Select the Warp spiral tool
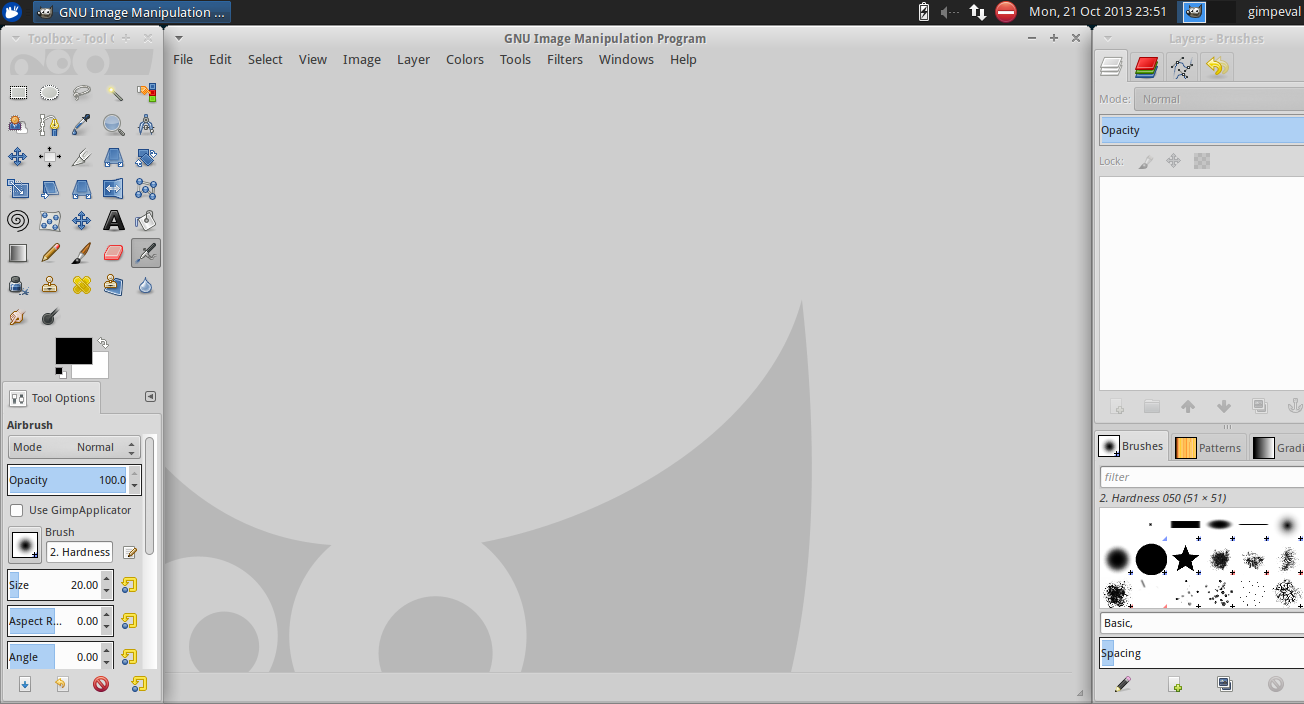This screenshot has height=704, width=1304. [18, 221]
